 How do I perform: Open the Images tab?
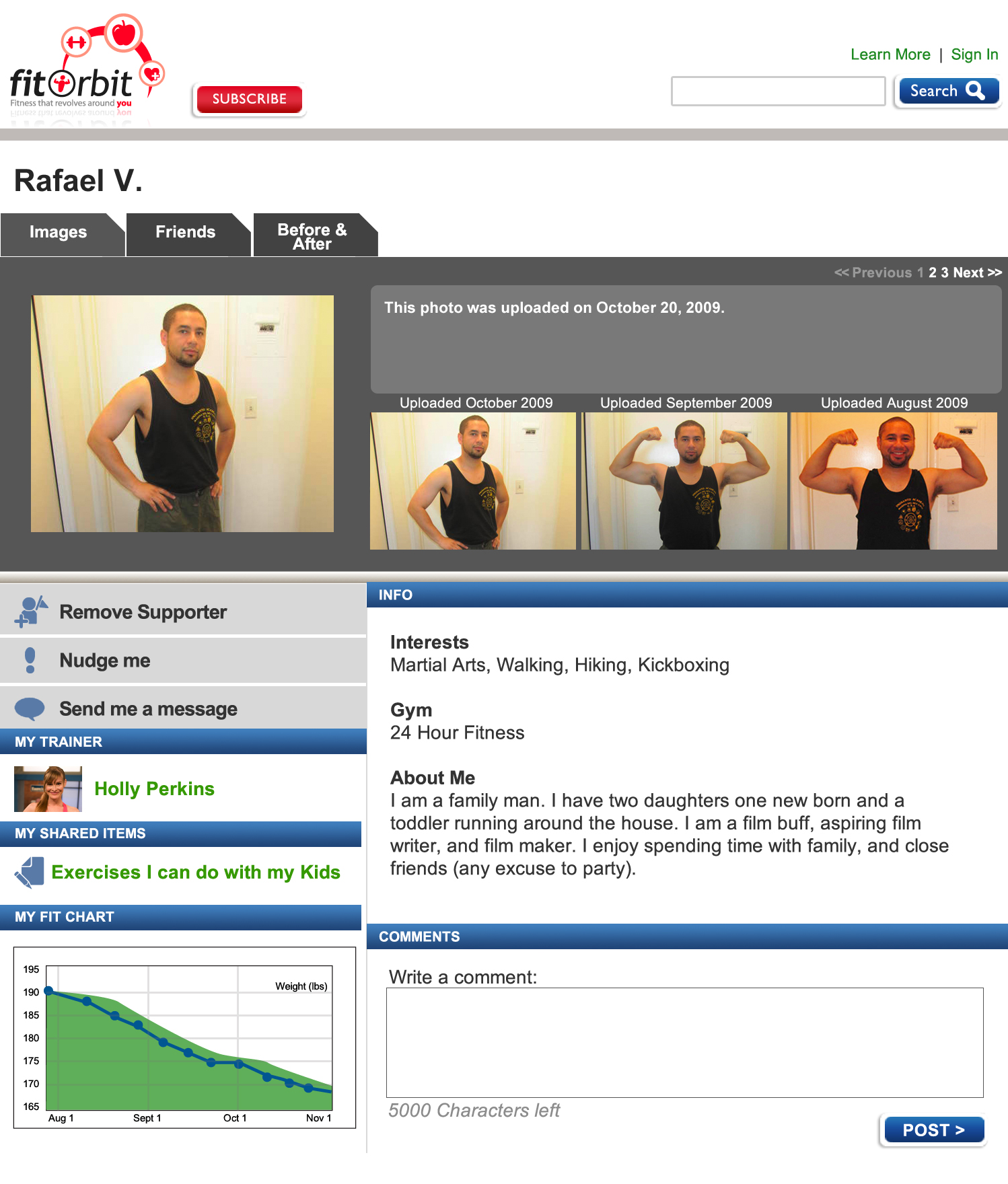point(59,232)
